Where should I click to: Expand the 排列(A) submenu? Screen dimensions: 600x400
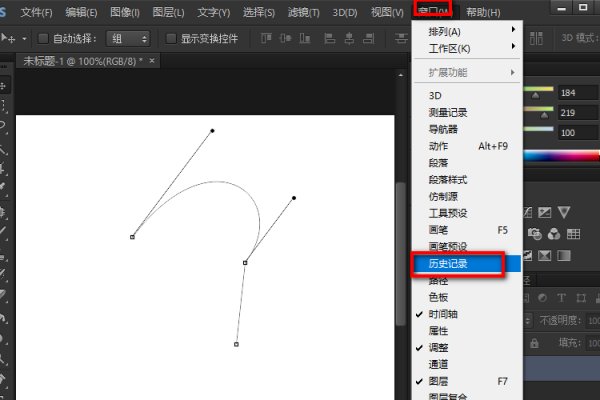tap(468, 31)
